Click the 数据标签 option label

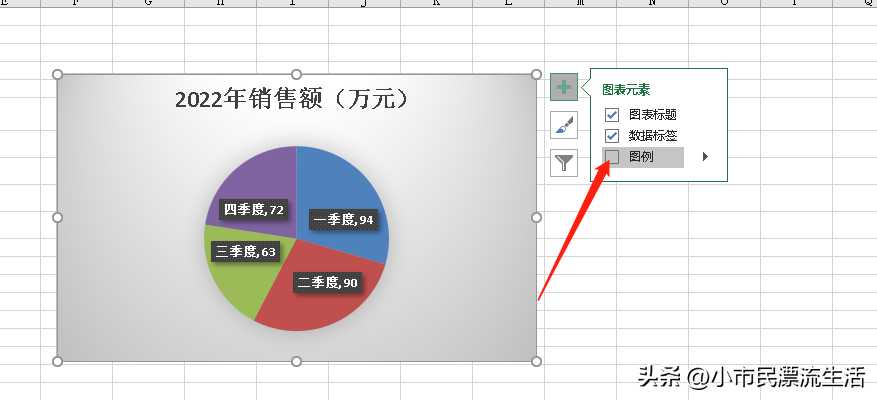coord(653,135)
